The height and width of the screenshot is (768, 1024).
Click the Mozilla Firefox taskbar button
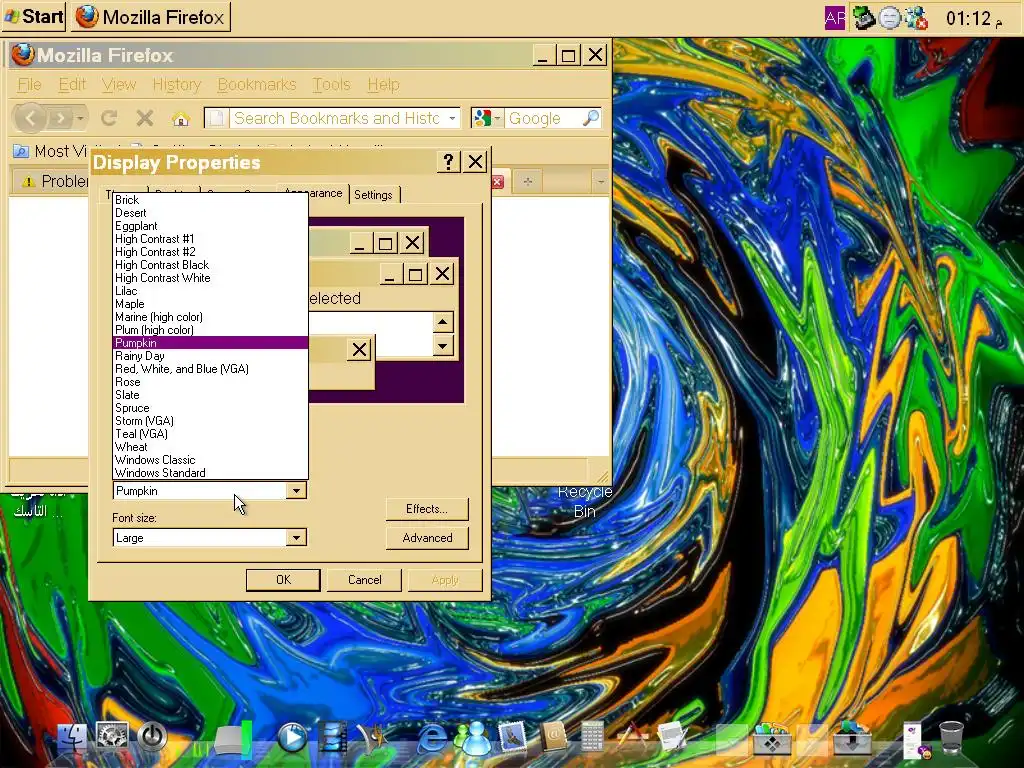151,17
